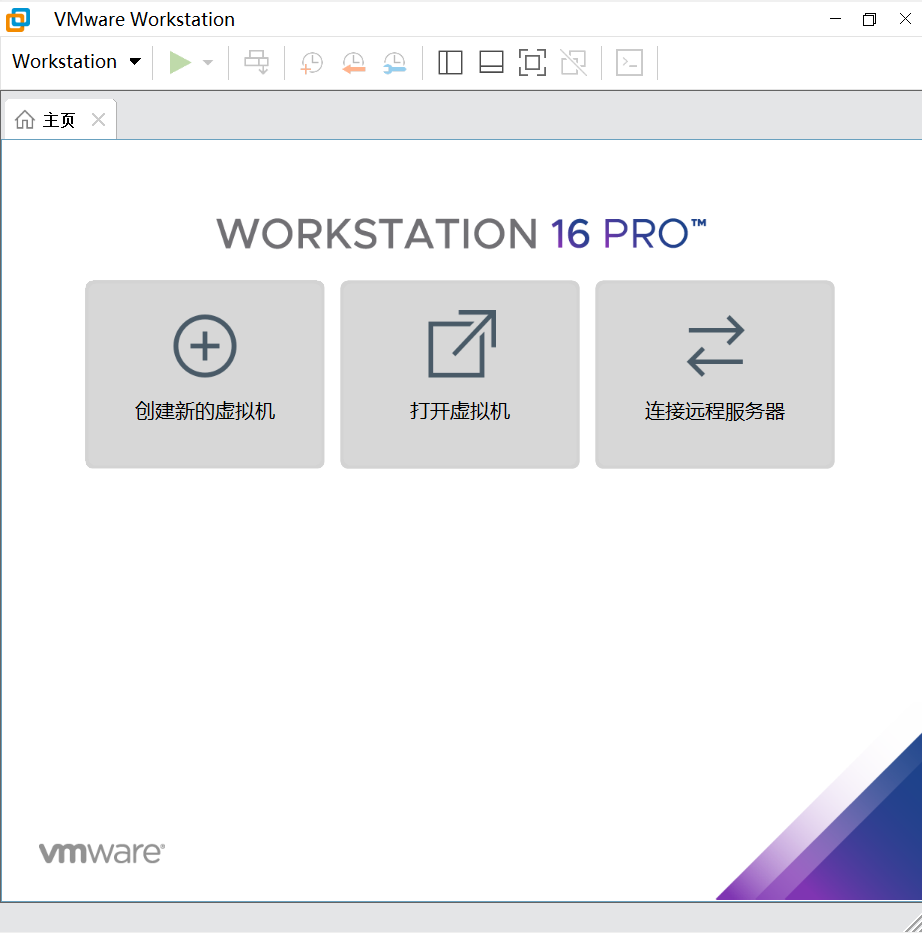Click the window resize grip corner
This screenshot has width=922, height=933.
pos(913,923)
